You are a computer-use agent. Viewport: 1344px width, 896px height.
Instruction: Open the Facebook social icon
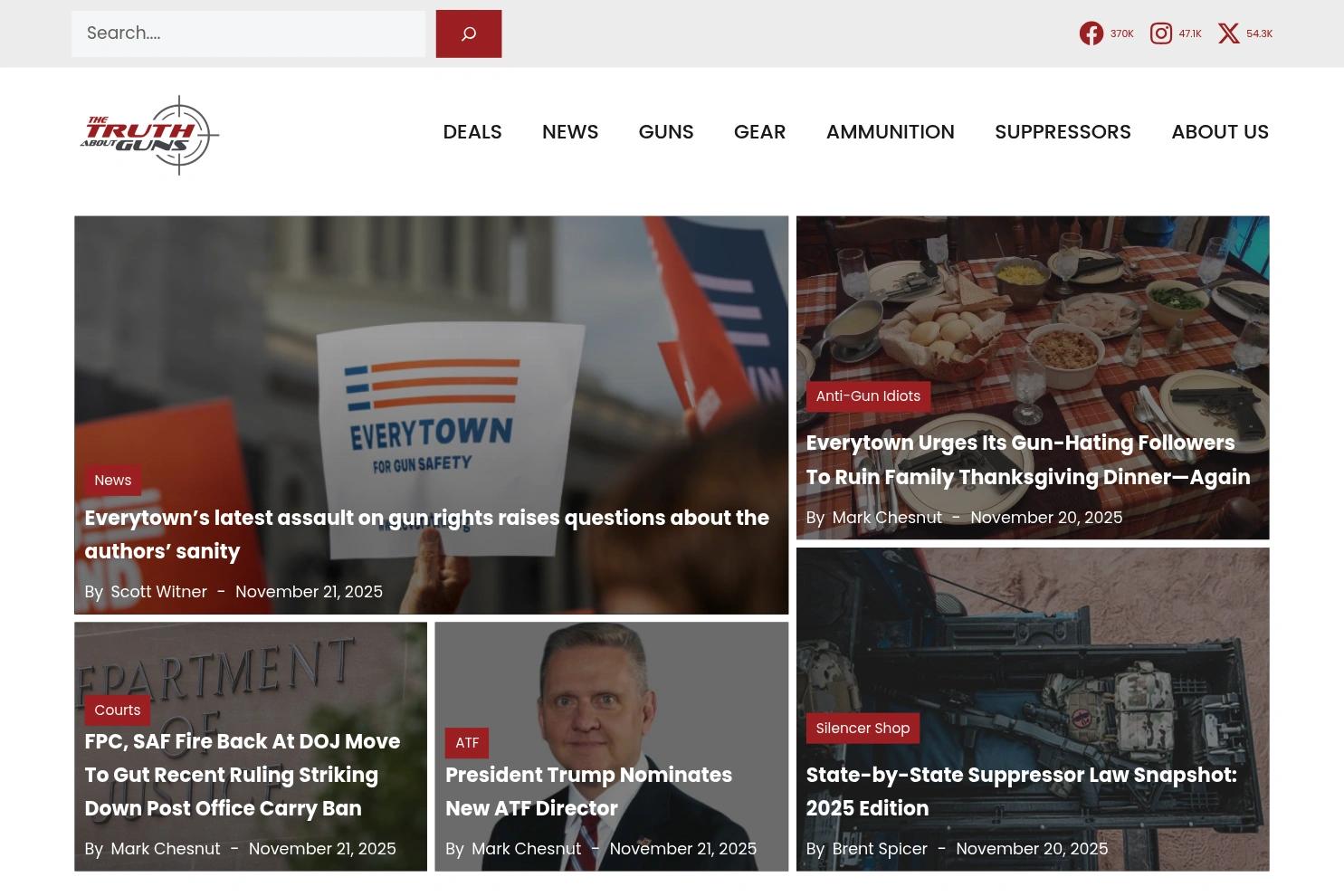(1091, 33)
